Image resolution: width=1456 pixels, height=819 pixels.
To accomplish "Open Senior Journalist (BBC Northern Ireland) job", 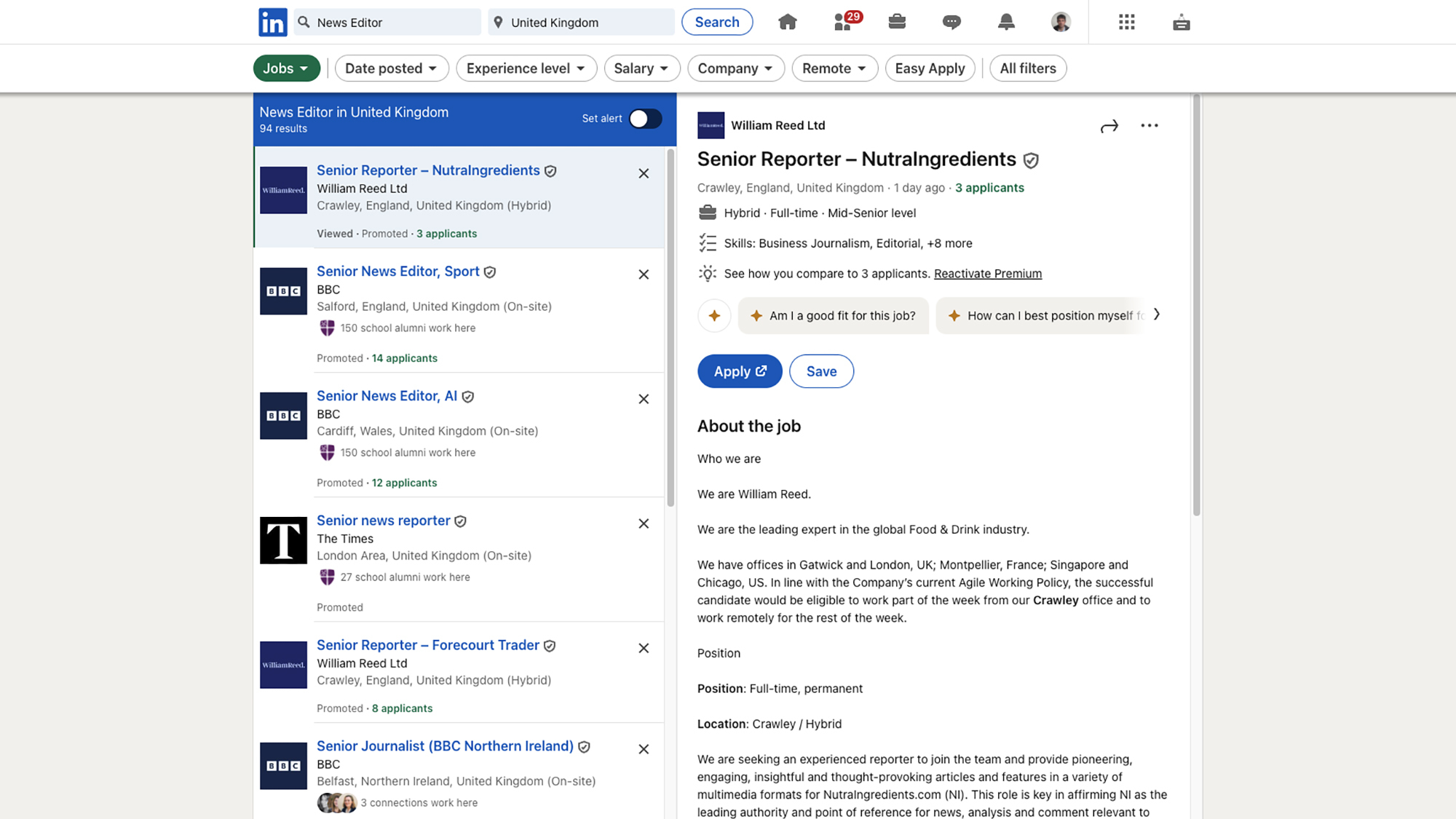I will (445, 746).
